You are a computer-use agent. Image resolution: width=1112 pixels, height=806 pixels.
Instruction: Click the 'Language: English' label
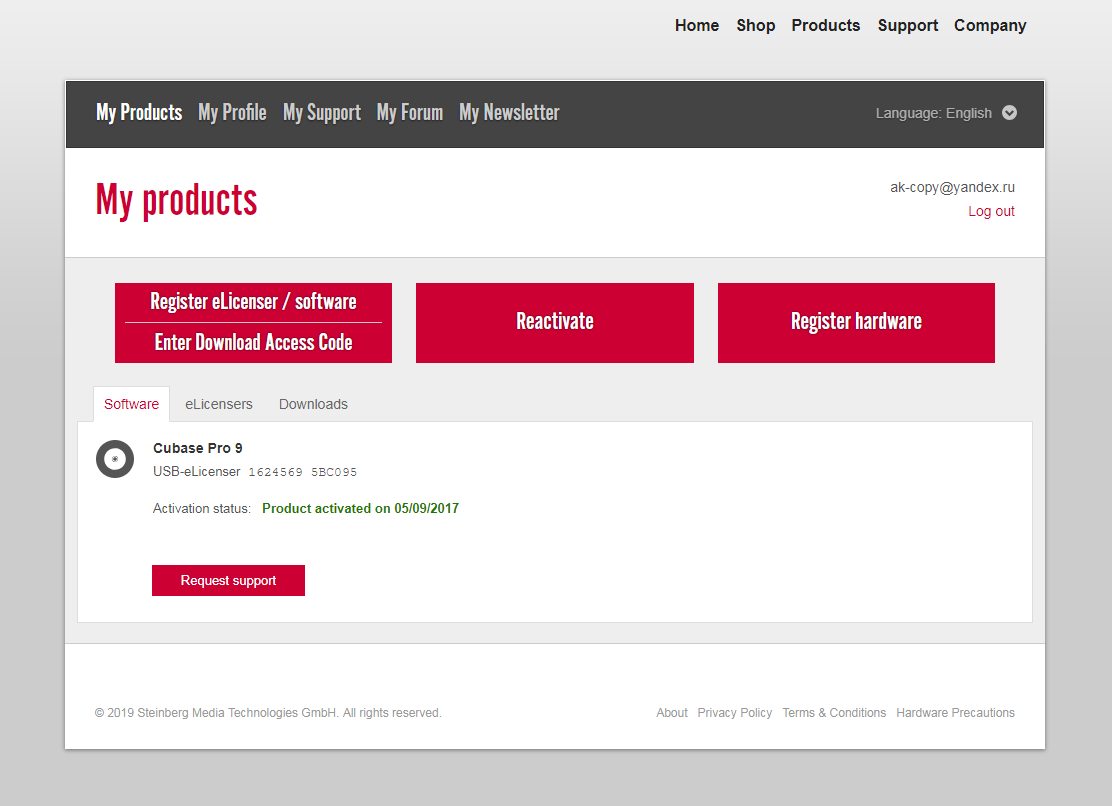pos(933,113)
